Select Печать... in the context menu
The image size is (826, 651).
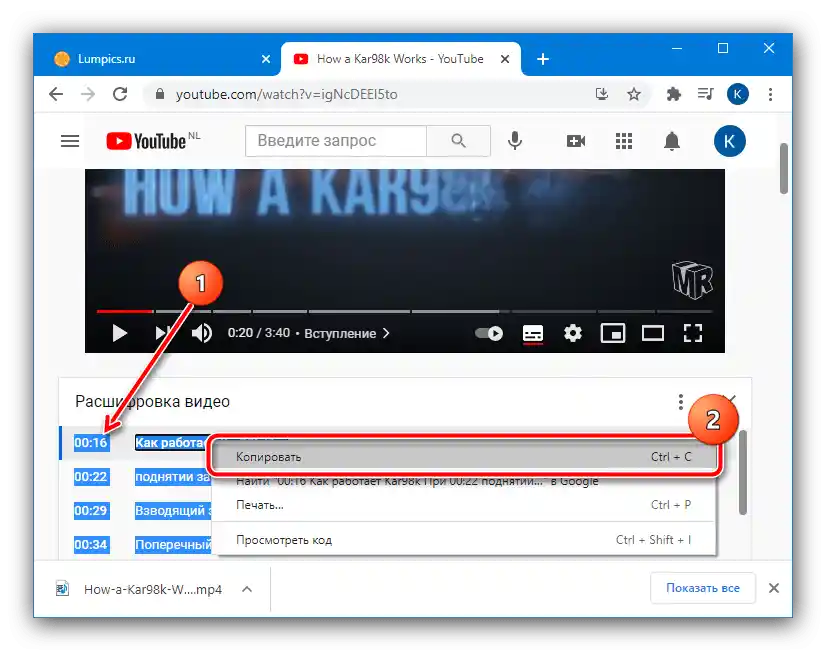tap(464, 505)
